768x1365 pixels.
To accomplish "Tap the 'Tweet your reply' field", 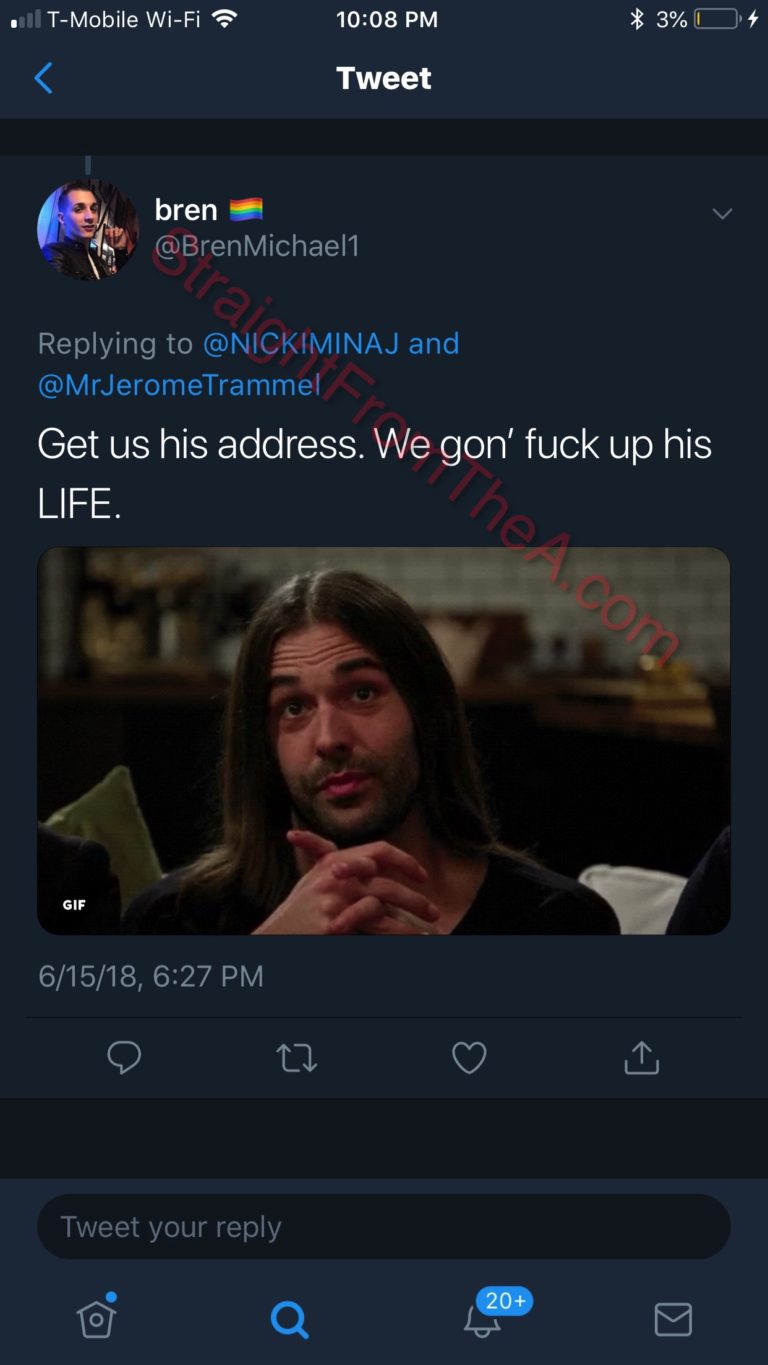I will coord(384,1226).
